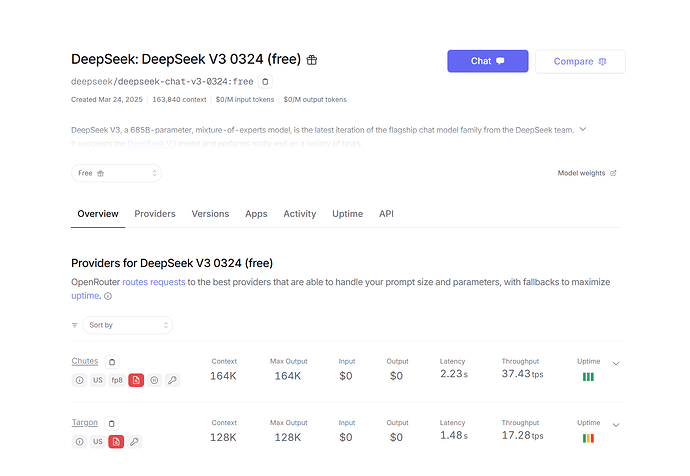Click the red data policy icon for Chutes
Viewport: 690px width, 476px height.
pyautogui.click(x=136, y=380)
